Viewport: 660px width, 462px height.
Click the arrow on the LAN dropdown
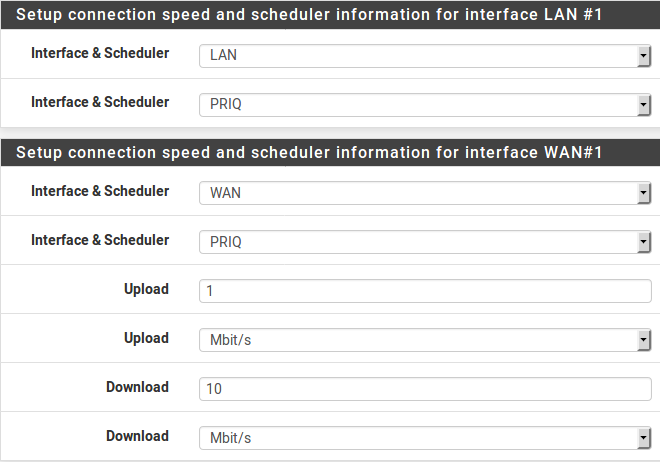click(644, 56)
